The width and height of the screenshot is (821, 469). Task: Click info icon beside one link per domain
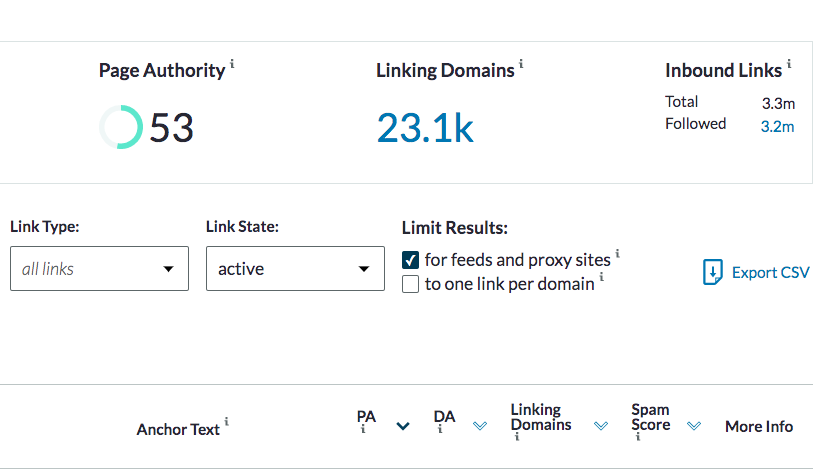pyautogui.click(x=602, y=278)
